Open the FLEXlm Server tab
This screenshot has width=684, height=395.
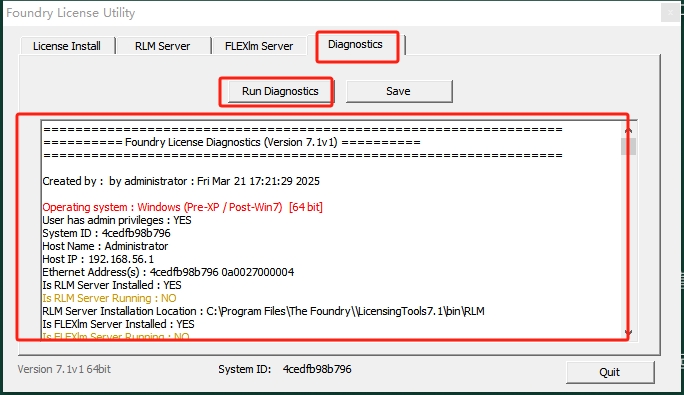tap(259, 46)
